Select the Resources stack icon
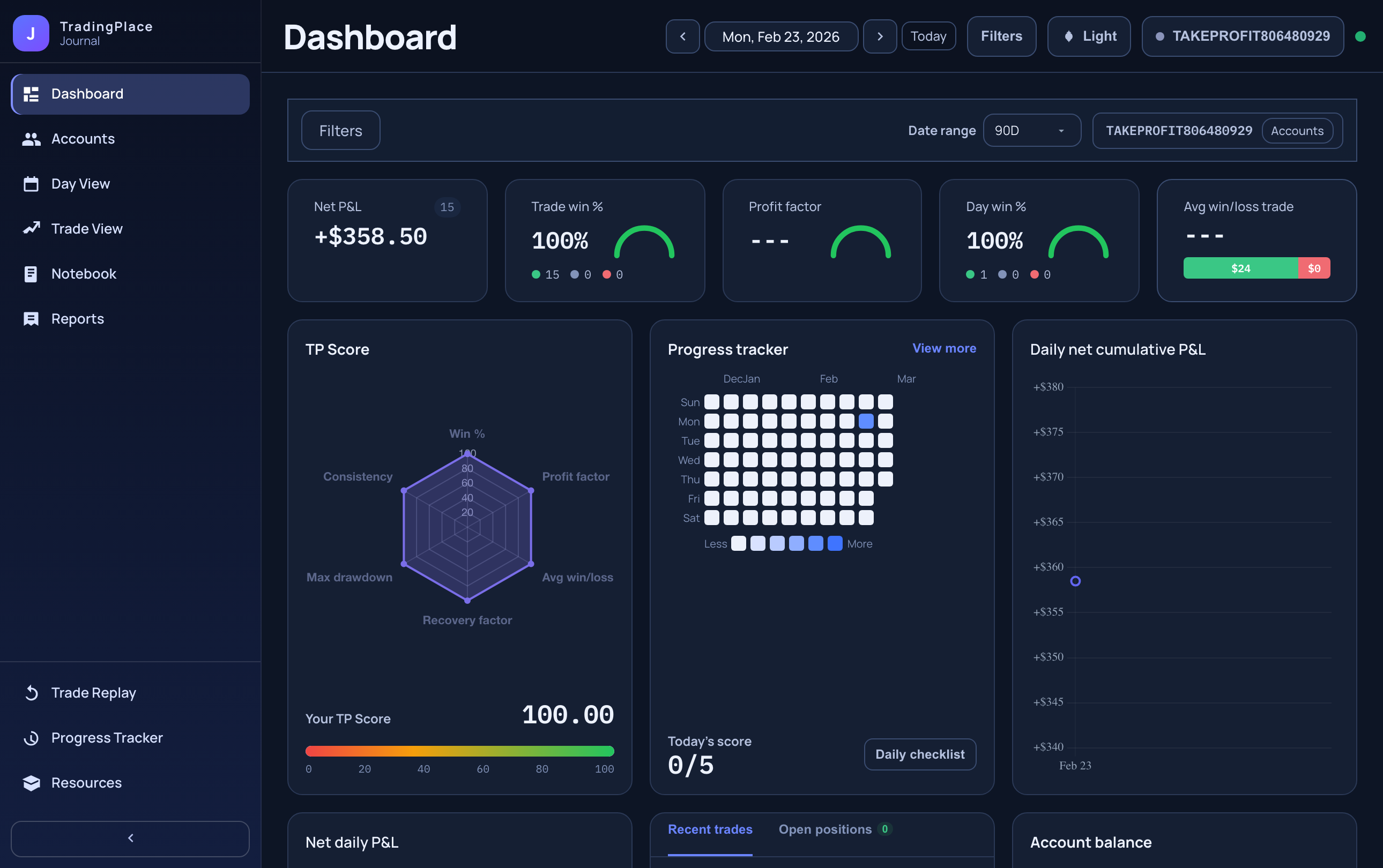 (31, 782)
